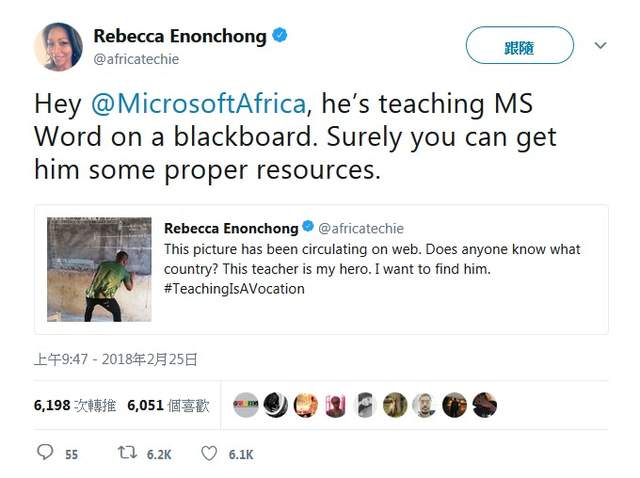Retweet using the retweet arrows icon

coord(126,453)
